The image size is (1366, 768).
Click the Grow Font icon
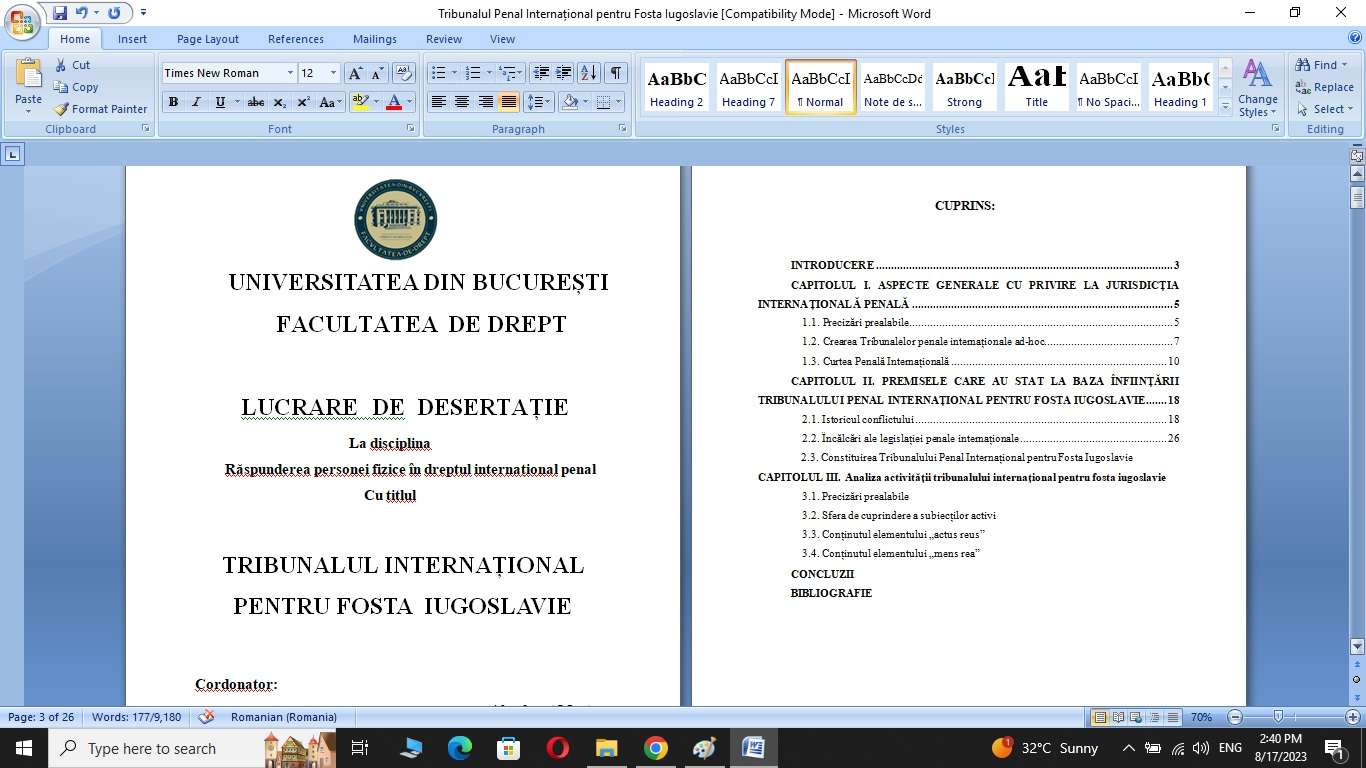355,73
